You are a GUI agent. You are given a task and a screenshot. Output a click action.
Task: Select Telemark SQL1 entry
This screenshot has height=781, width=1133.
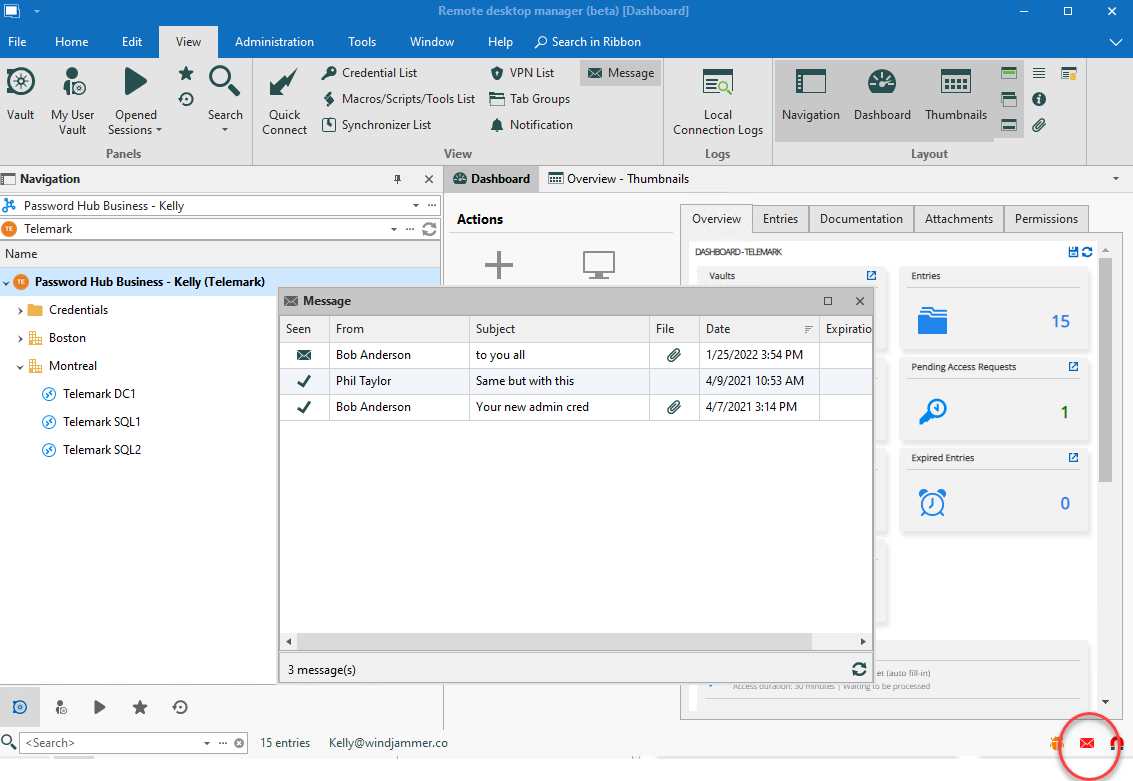pos(101,422)
